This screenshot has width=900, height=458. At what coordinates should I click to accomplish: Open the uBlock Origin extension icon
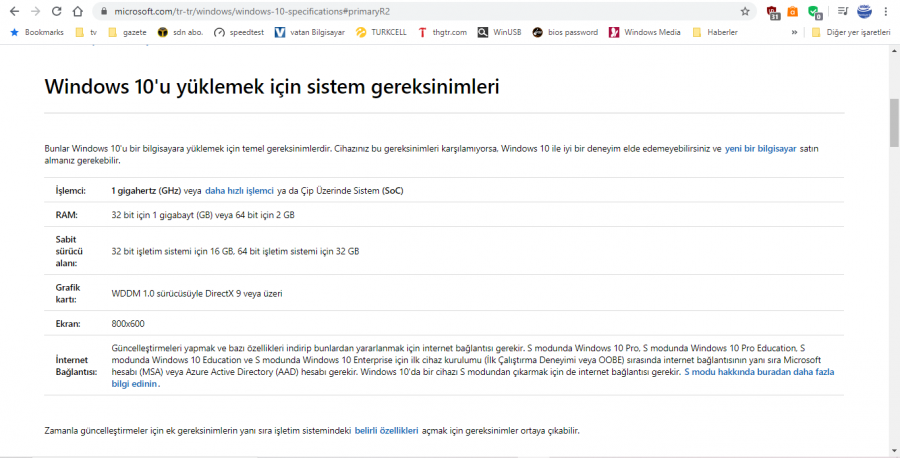774,12
